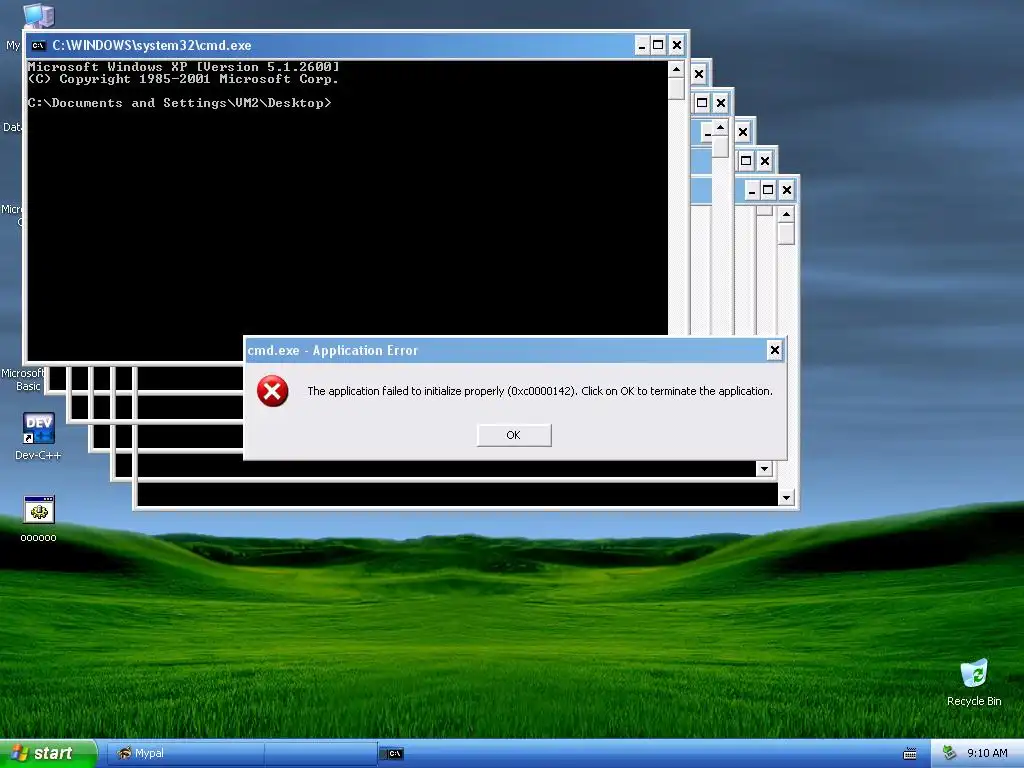Select the My Computer icon above the cmd window
This screenshot has height=768, width=1024.
(x=37, y=14)
